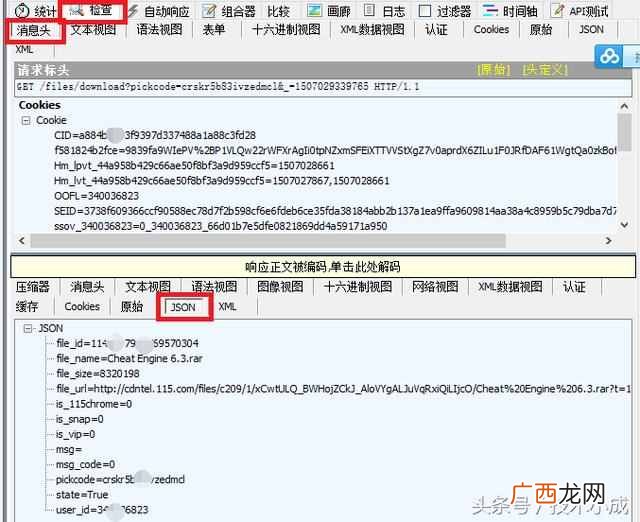Click the GET /files/download request line field
Image resolution: width=640 pixels, height=522 pixels.
coord(323,87)
